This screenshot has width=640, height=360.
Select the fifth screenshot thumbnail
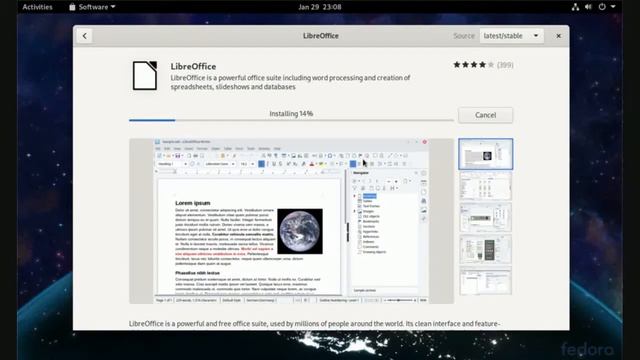coord(485,281)
